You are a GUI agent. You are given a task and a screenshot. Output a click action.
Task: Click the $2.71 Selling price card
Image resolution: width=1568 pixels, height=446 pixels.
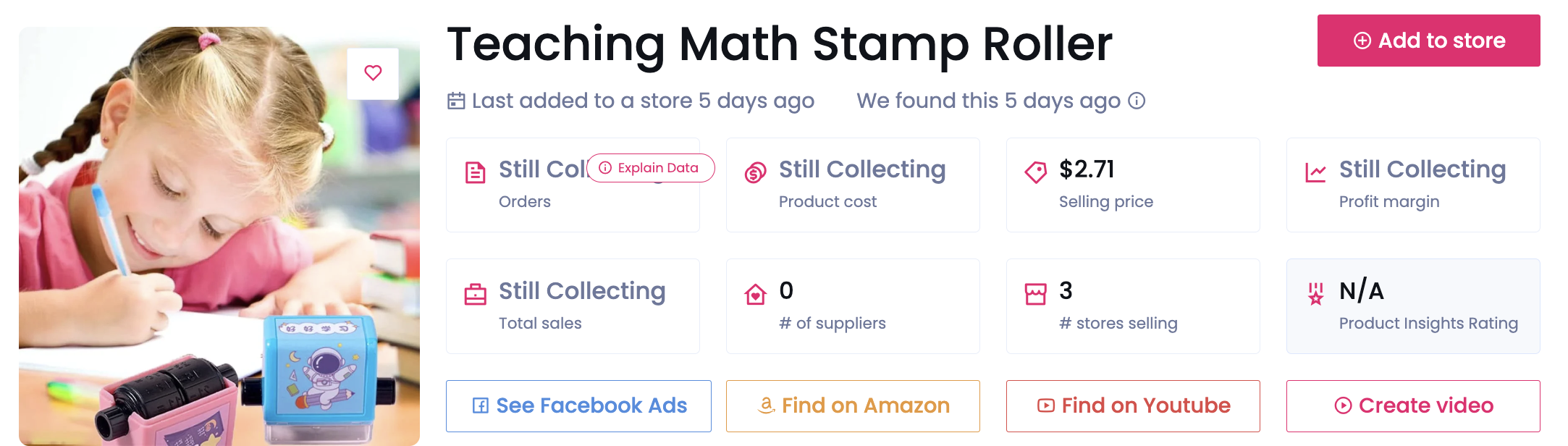click(1133, 185)
